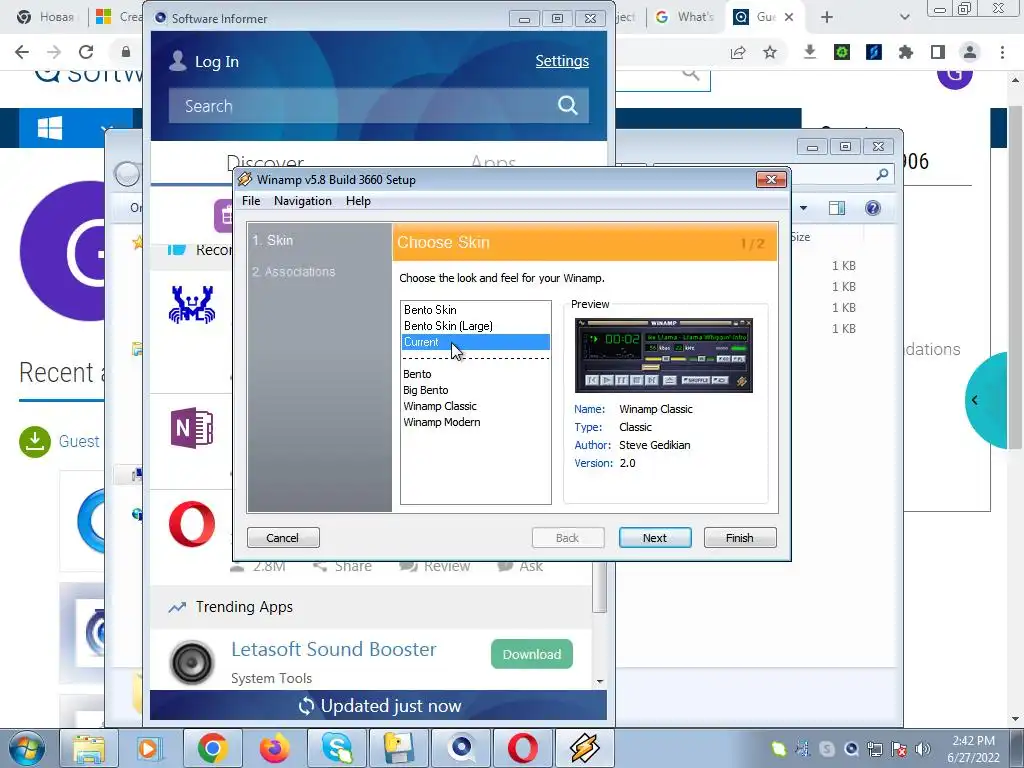This screenshot has width=1024, height=768.
Task: Bookmark this page with the star icon
Action: [770, 52]
